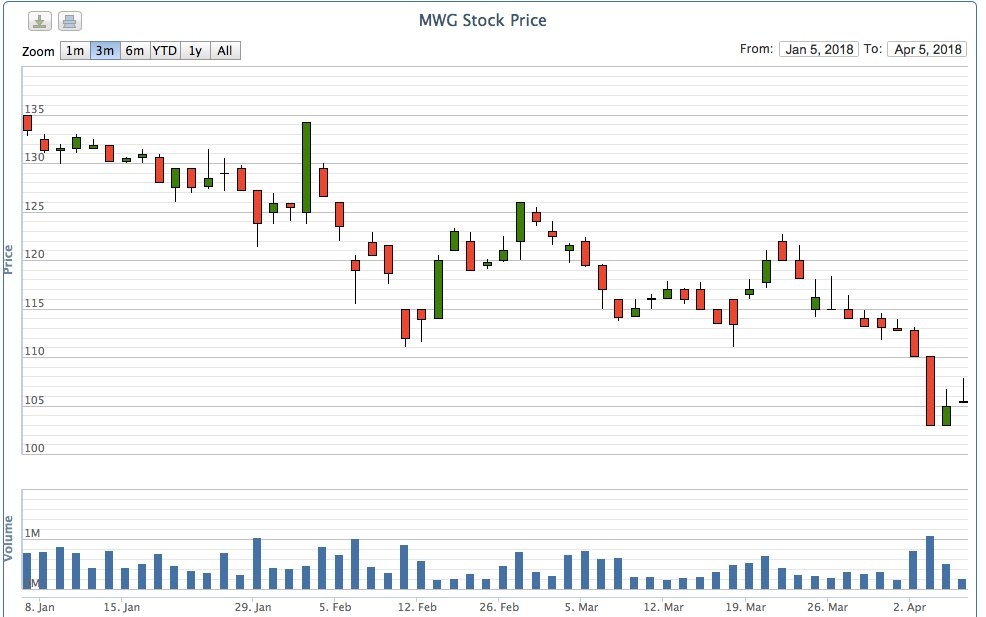Click the 2. Apr date axis label
This screenshot has height=617, width=986.
click(908, 607)
